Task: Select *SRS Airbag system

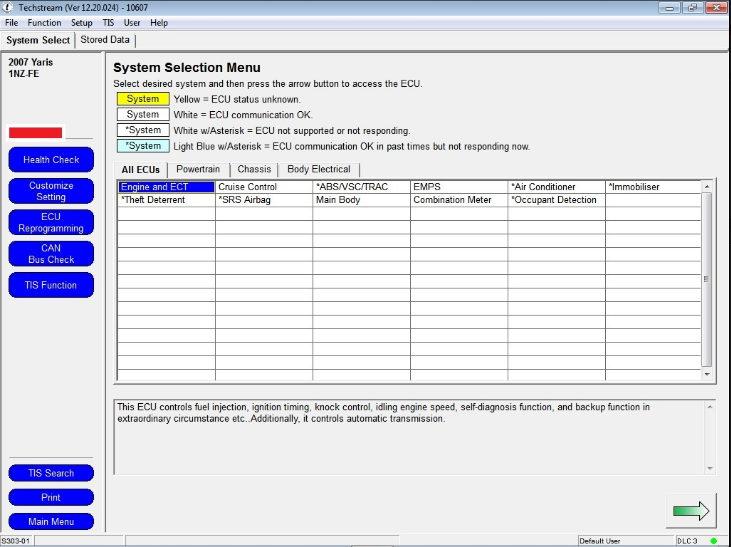Action: 264,200
